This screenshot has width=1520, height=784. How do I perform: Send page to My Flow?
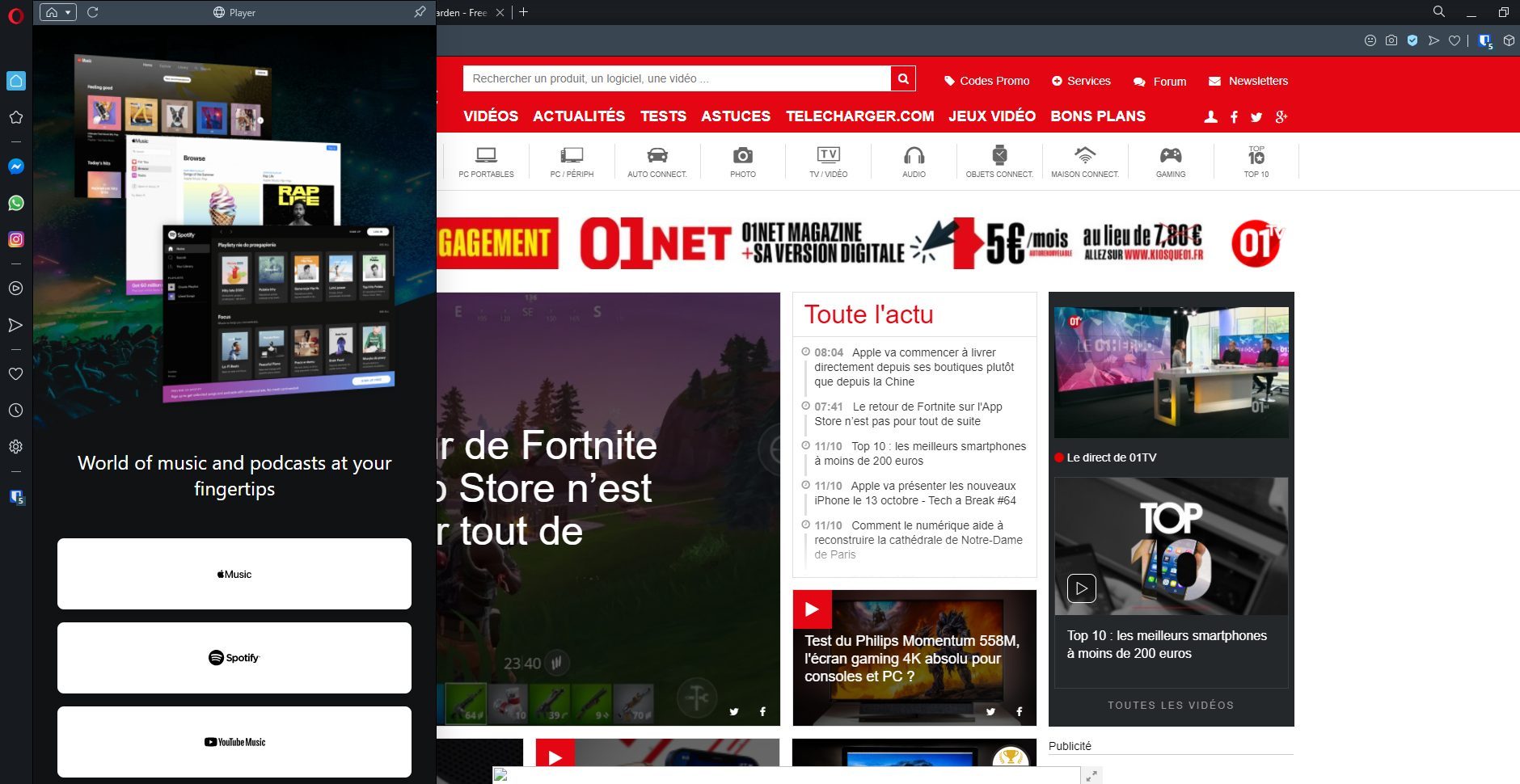pyautogui.click(x=1433, y=40)
